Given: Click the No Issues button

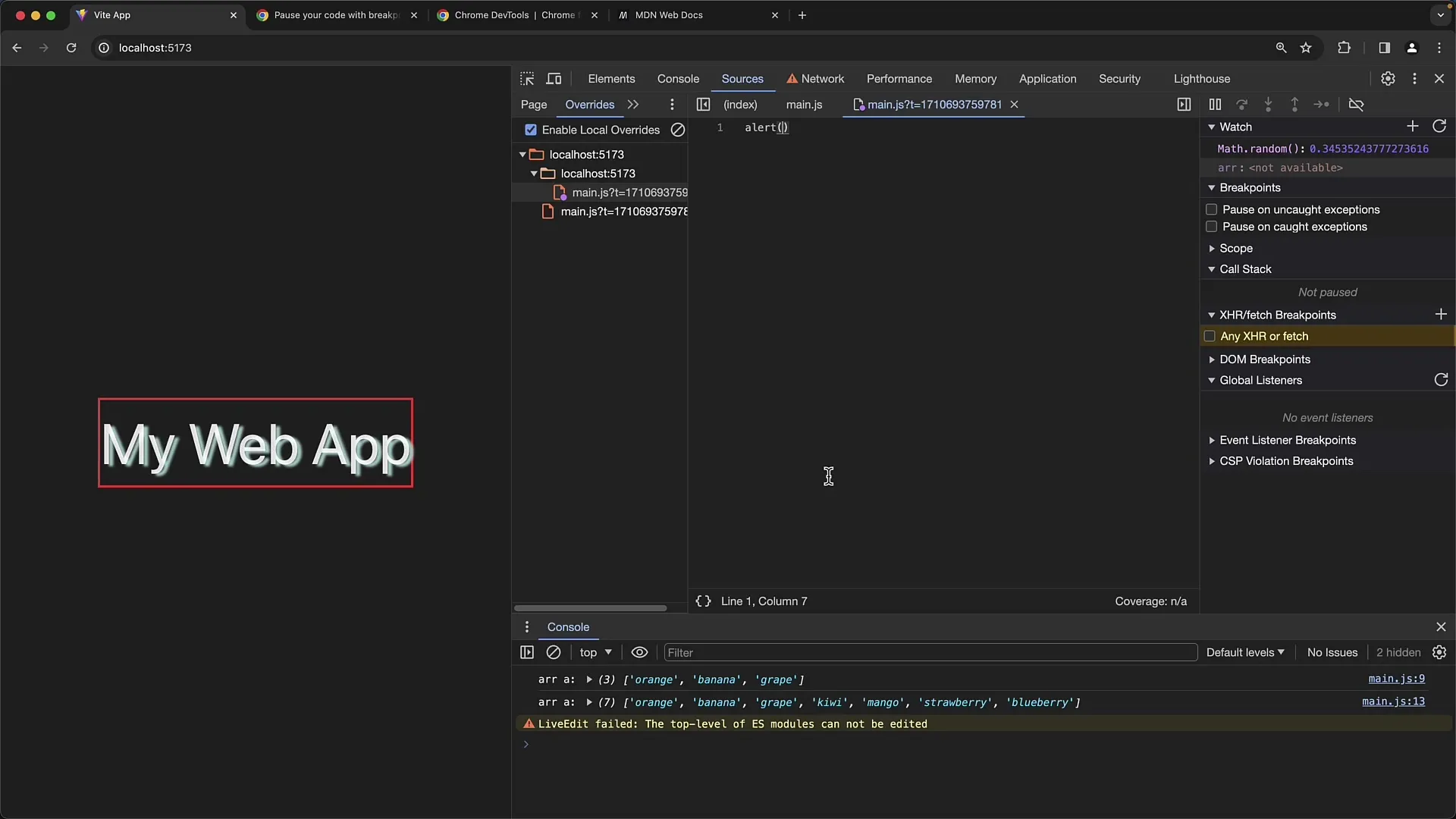Looking at the screenshot, I should (1332, 653).
